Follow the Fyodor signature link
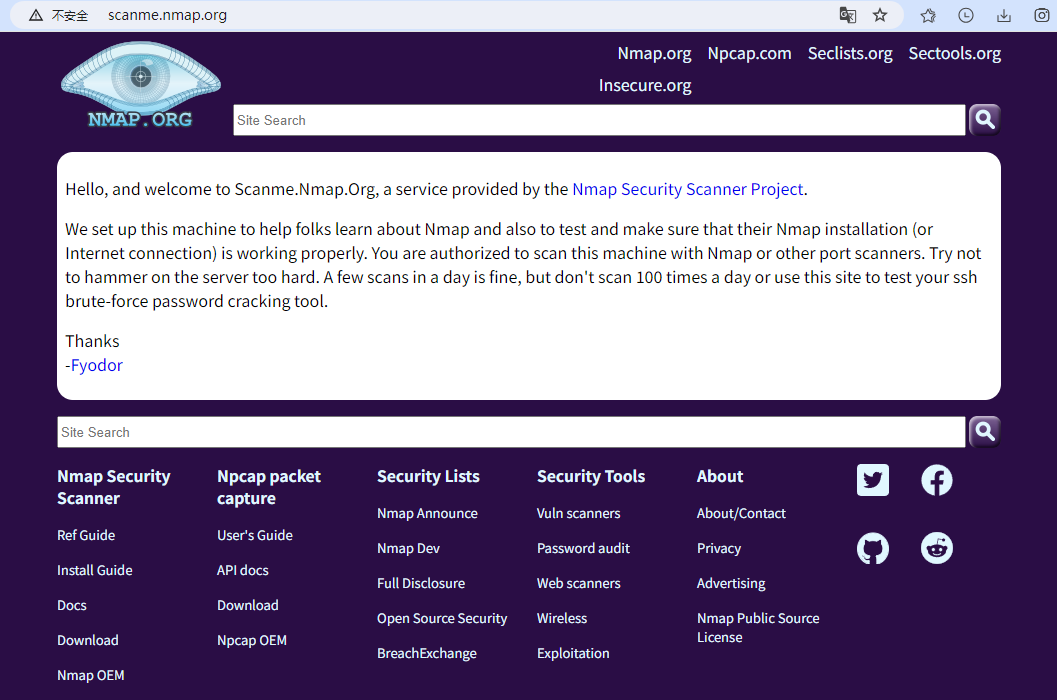The image size is (1057, 700). [x=96, y=366]
